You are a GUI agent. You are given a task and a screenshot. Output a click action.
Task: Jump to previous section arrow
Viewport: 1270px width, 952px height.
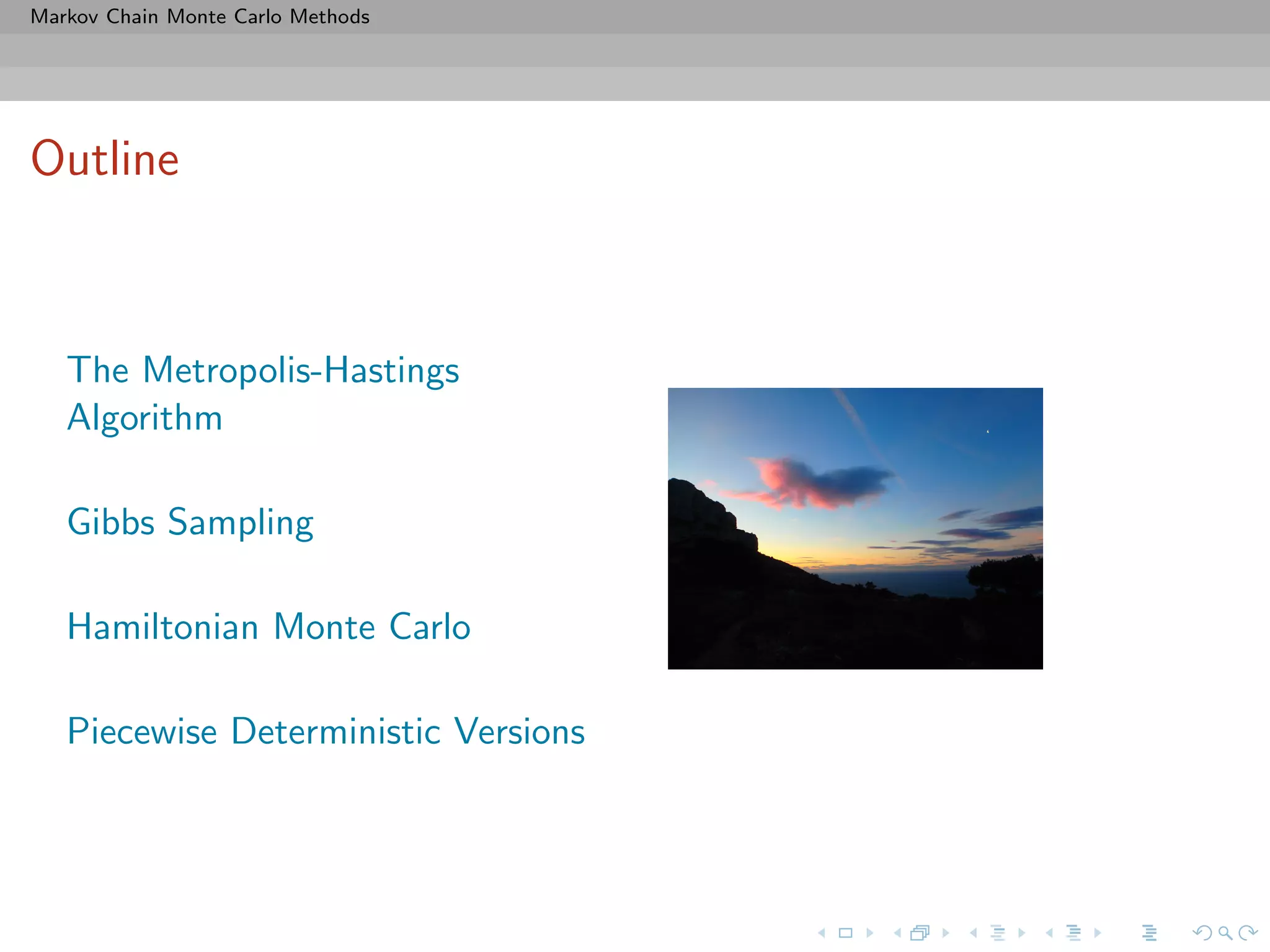click(1049, 933)
